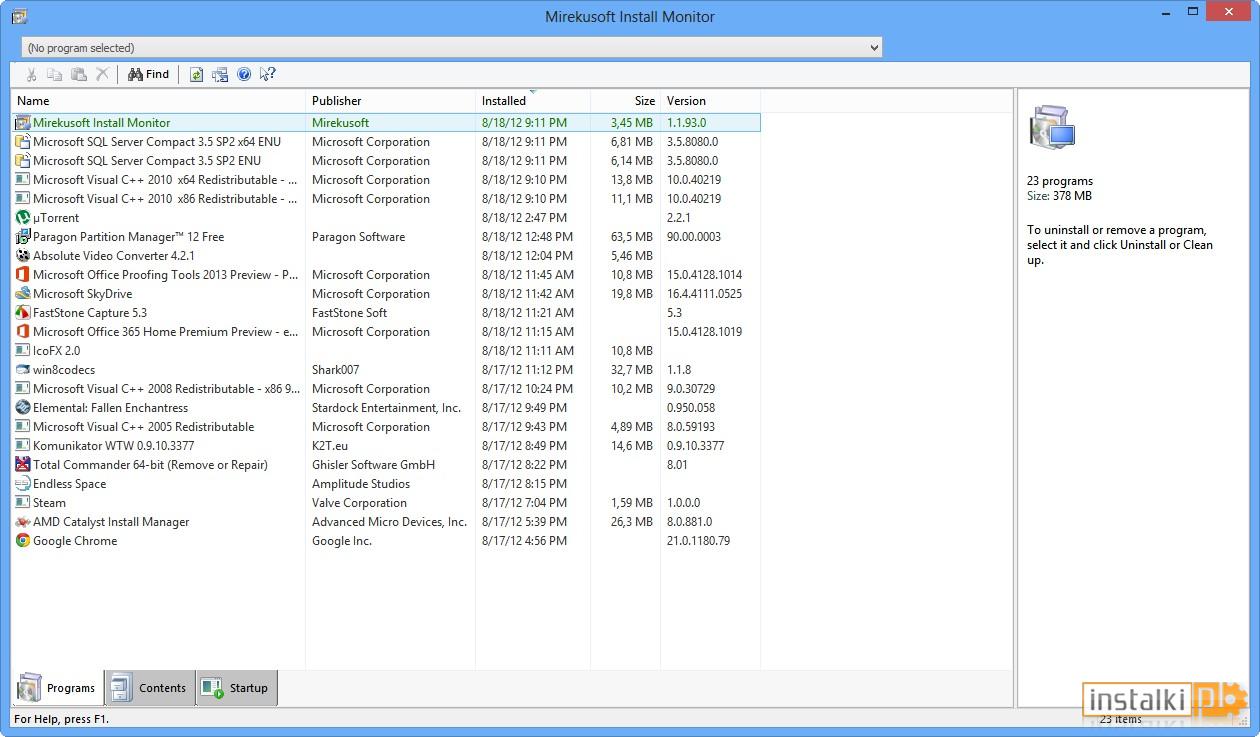Click the win8codecs icon

pos(23,370)
